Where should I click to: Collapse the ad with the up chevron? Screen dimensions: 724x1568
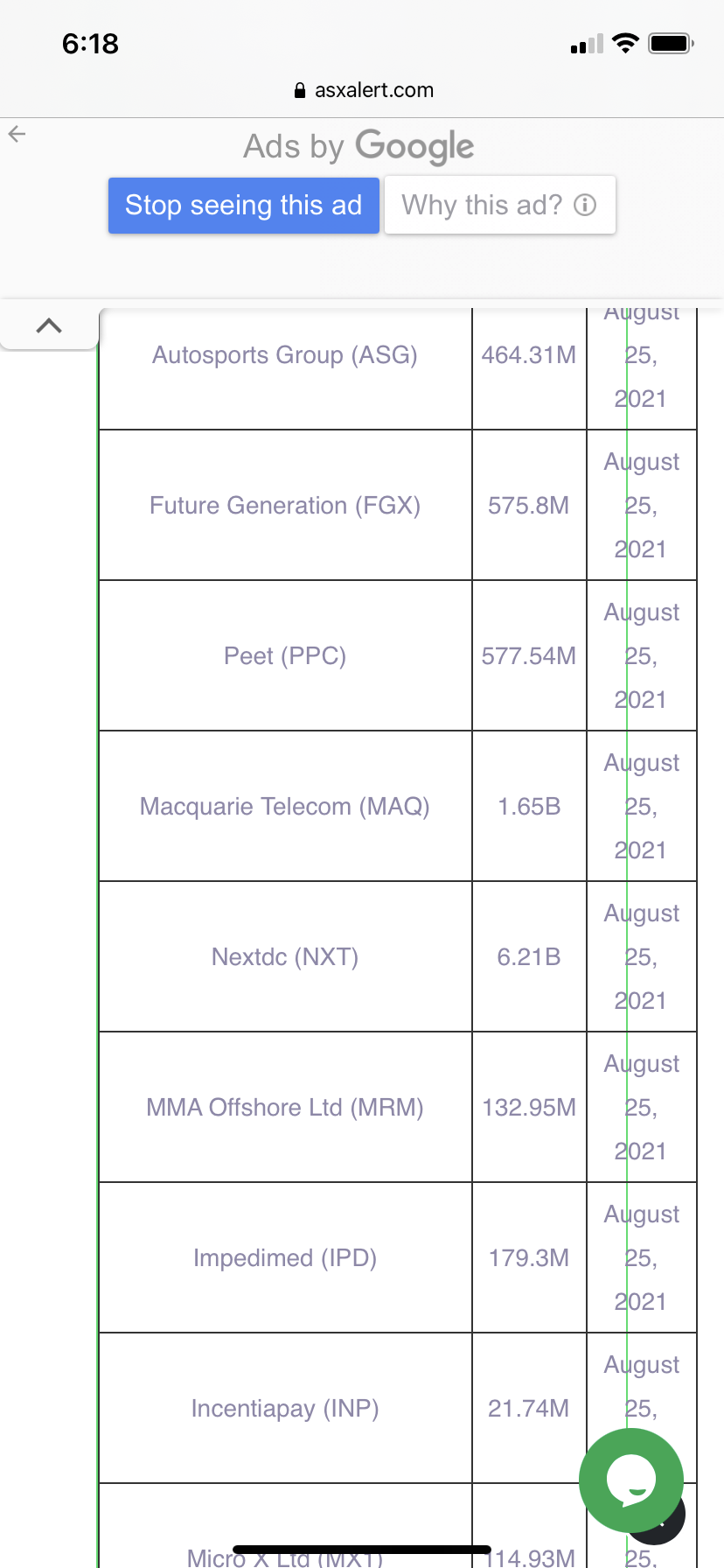pyautogui.click(x=49, y=325)
